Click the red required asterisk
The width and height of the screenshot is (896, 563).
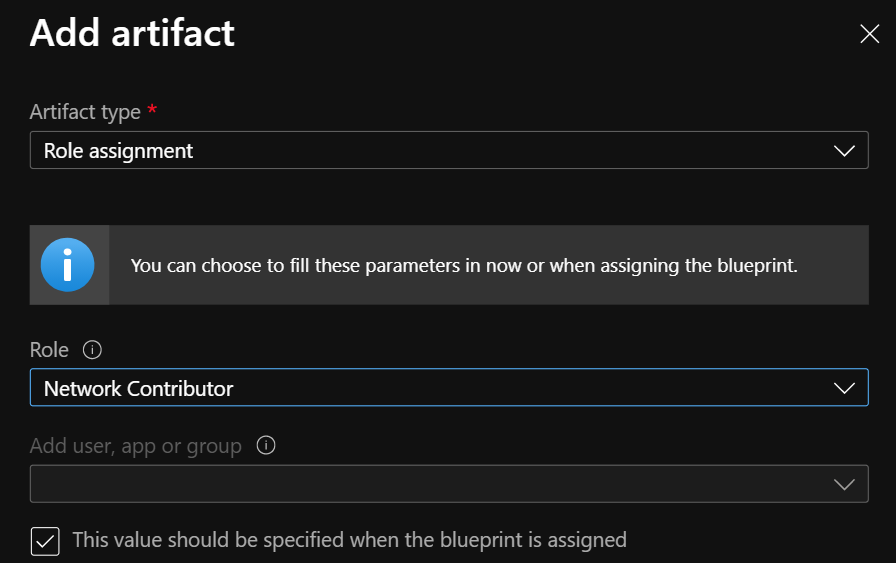[x=152, y=109]
